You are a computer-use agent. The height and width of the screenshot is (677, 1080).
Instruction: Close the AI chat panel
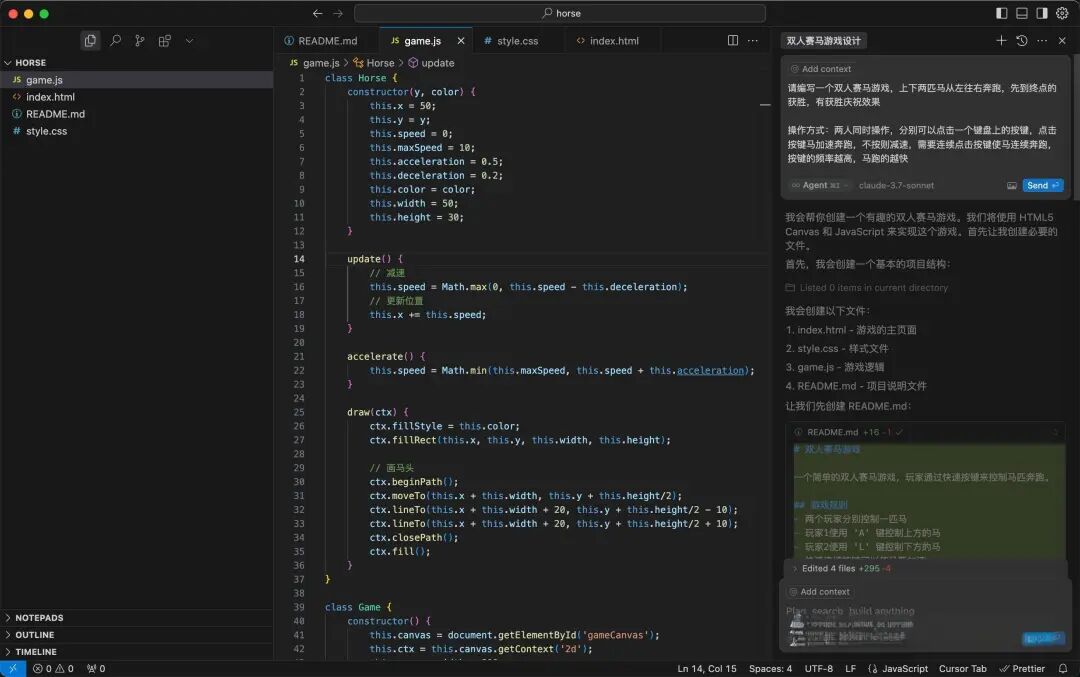pos(1062,41)
